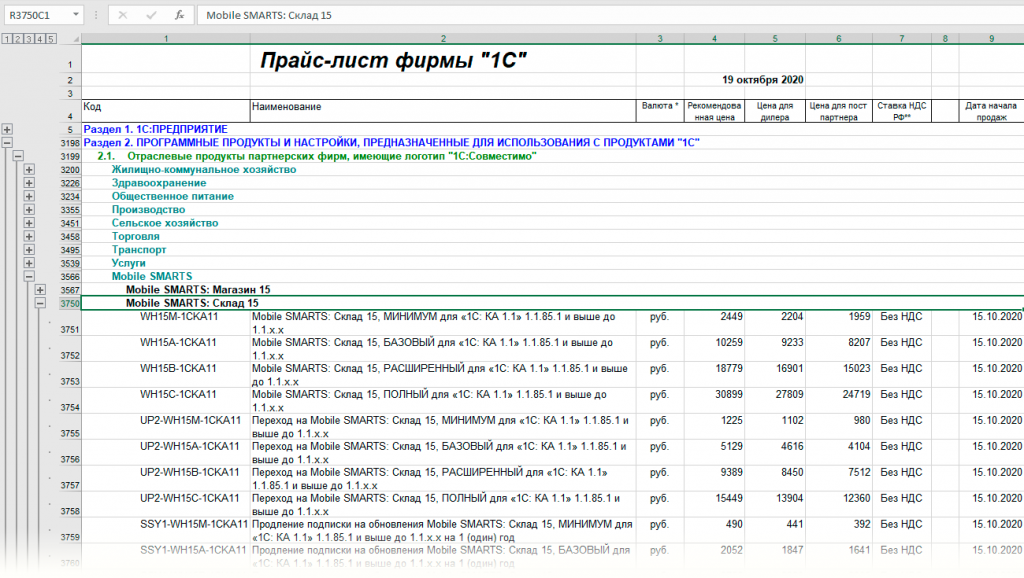Collapse section 2.1 Отраслевые продукты group
1024x578 pixels.
click(x=18, y=156)
